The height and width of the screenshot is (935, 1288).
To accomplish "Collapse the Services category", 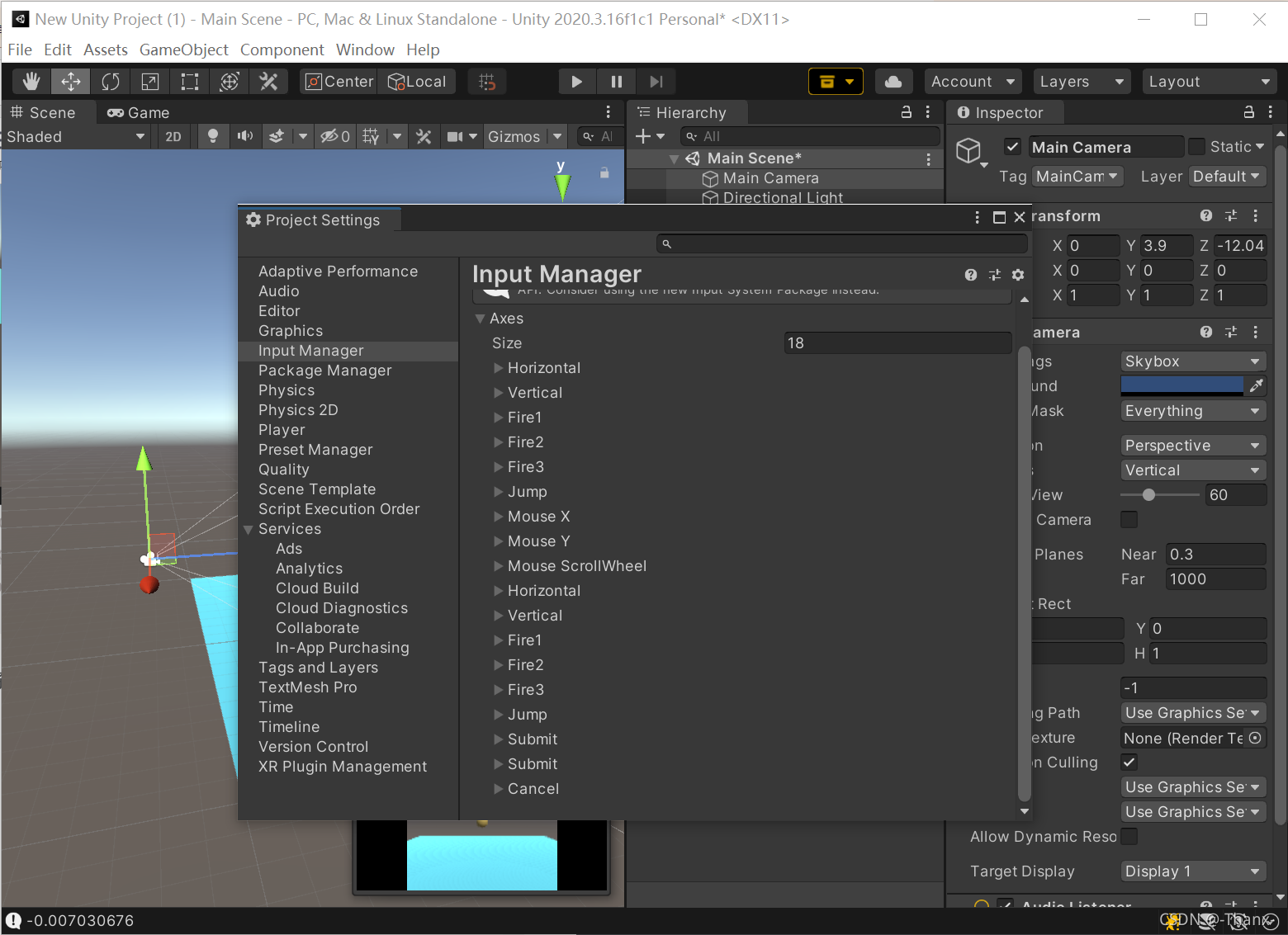I will click(249, 529).
